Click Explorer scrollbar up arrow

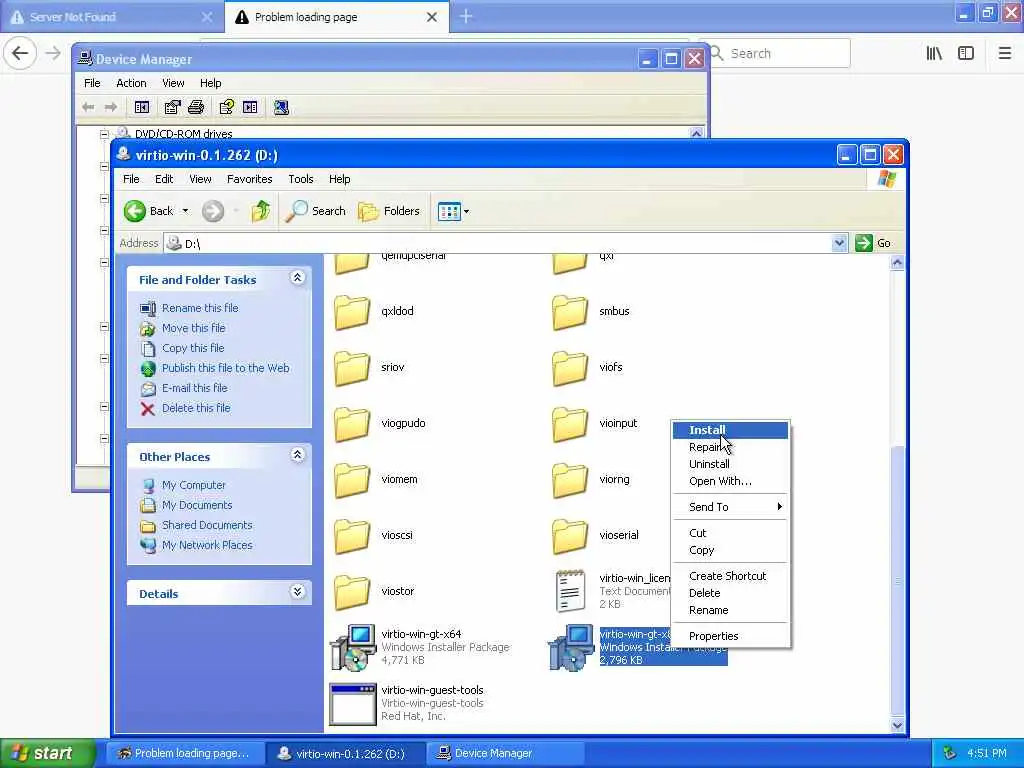pos(897,263)
